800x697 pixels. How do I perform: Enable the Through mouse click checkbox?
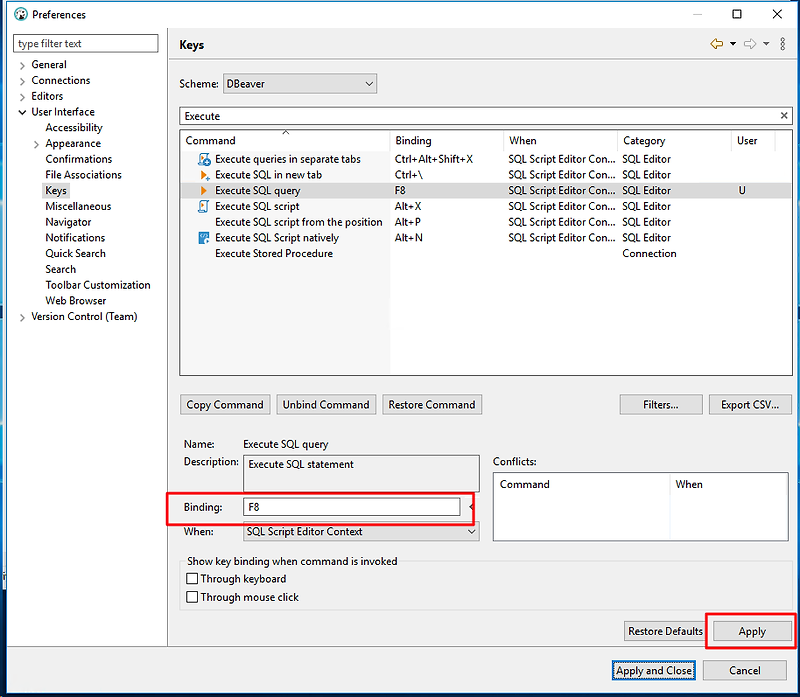(x=192, y=595)
